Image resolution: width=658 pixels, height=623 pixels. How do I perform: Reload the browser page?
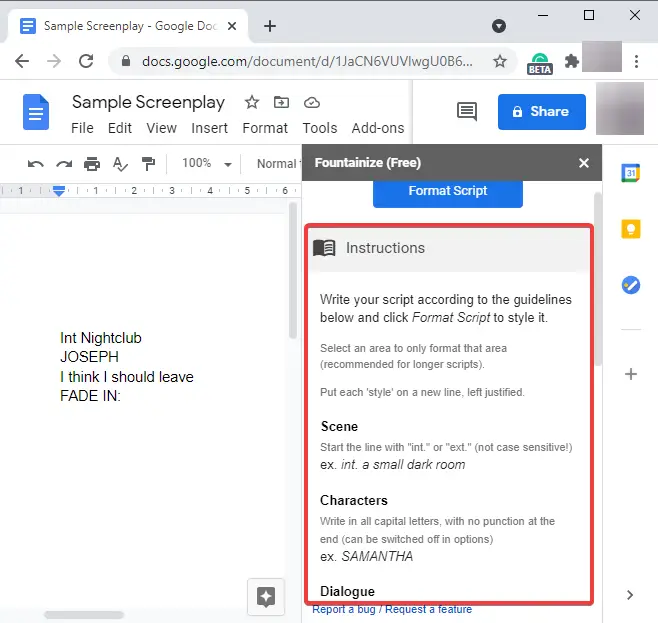(86, 61)
